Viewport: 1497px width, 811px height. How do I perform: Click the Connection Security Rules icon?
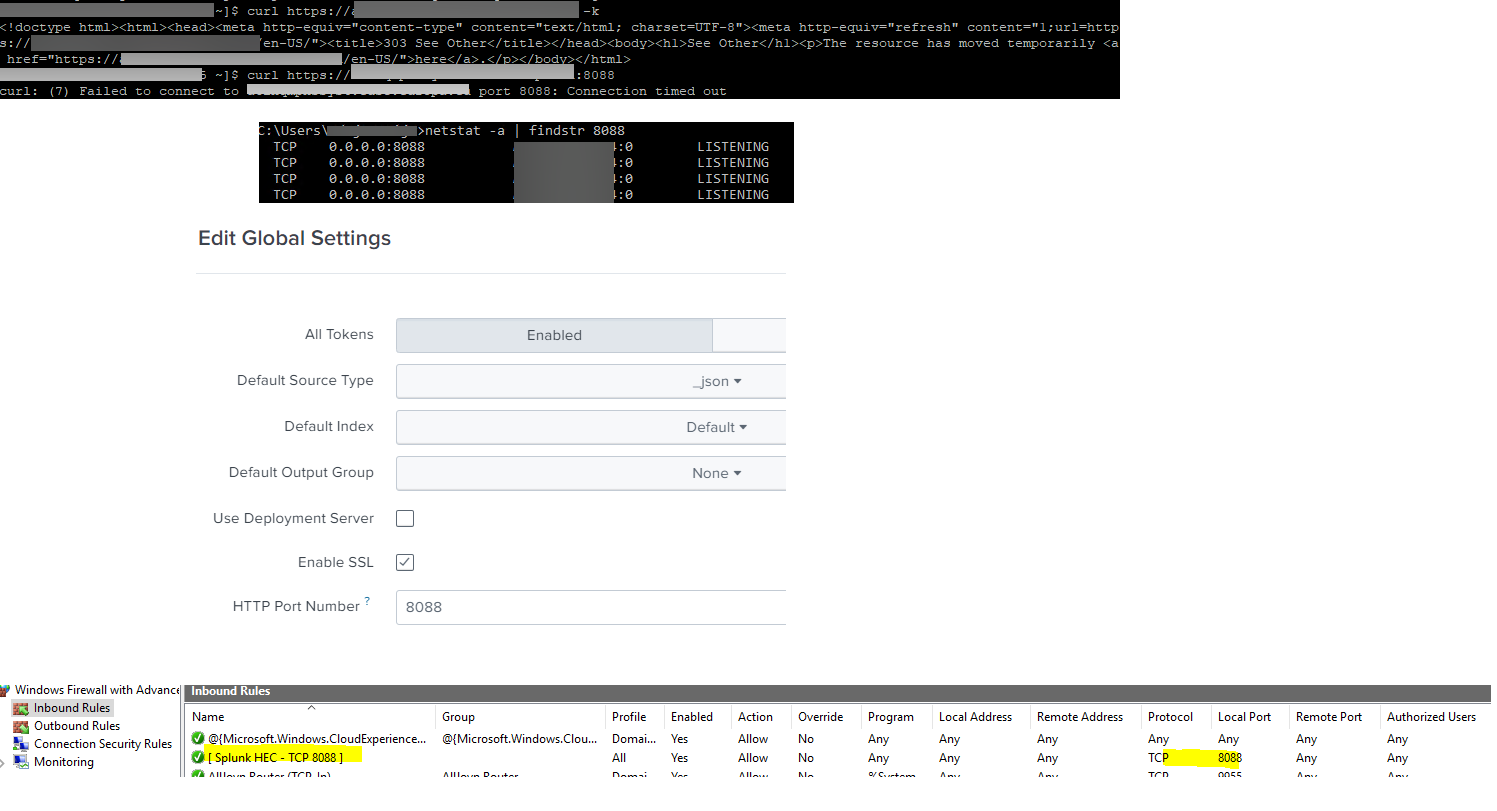click(20, 744)
